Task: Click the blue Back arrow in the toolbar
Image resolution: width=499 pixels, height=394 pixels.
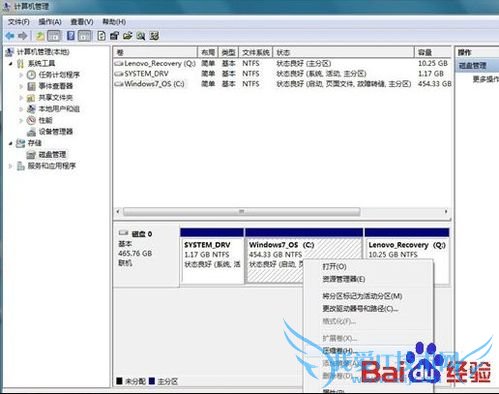Action: coord(10,36)
